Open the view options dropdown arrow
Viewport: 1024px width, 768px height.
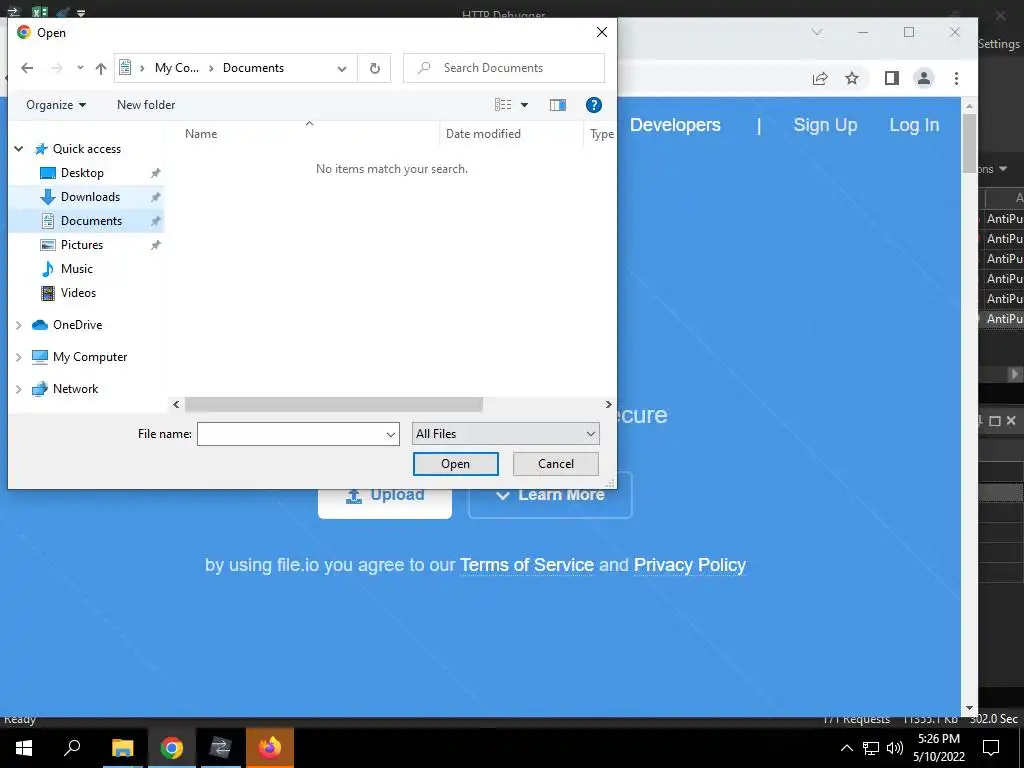click(524, 105)
